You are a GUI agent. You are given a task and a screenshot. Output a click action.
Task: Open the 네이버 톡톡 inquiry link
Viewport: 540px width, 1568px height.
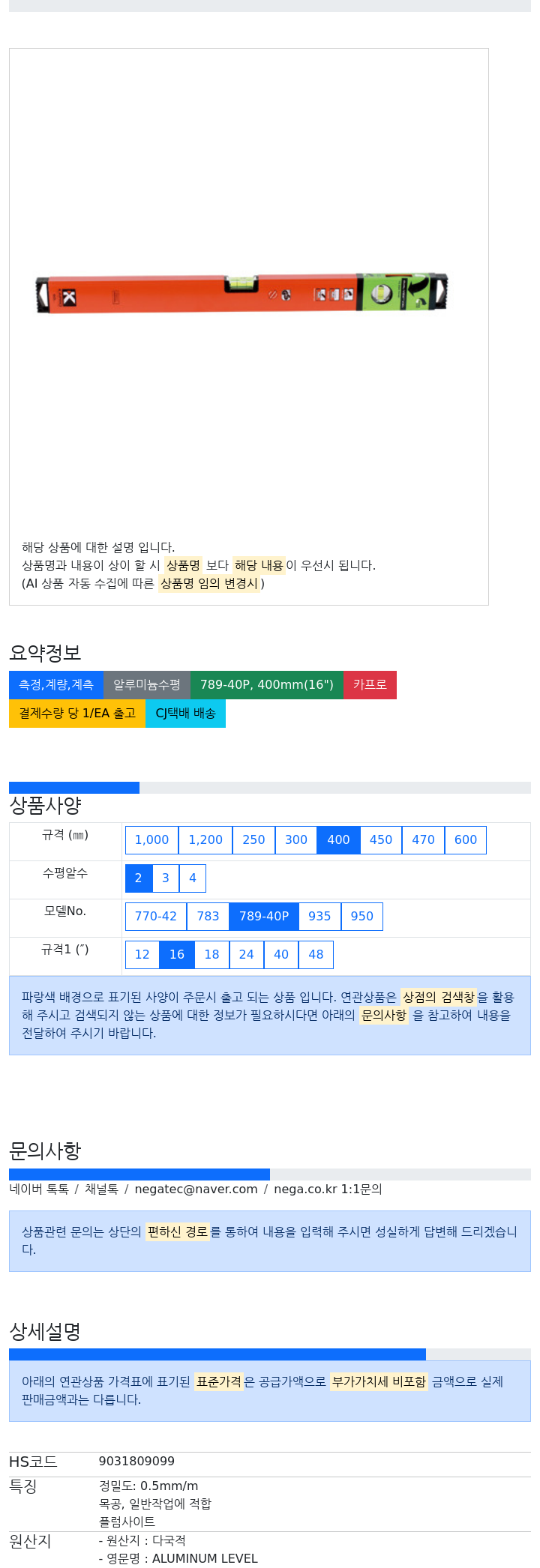click(39, 1189)
